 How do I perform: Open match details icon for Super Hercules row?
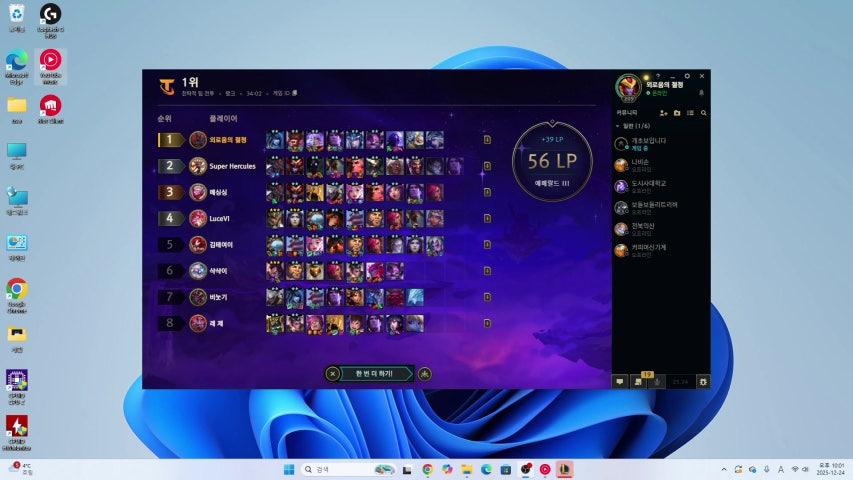pyautogui.click(x=487, y=166)
